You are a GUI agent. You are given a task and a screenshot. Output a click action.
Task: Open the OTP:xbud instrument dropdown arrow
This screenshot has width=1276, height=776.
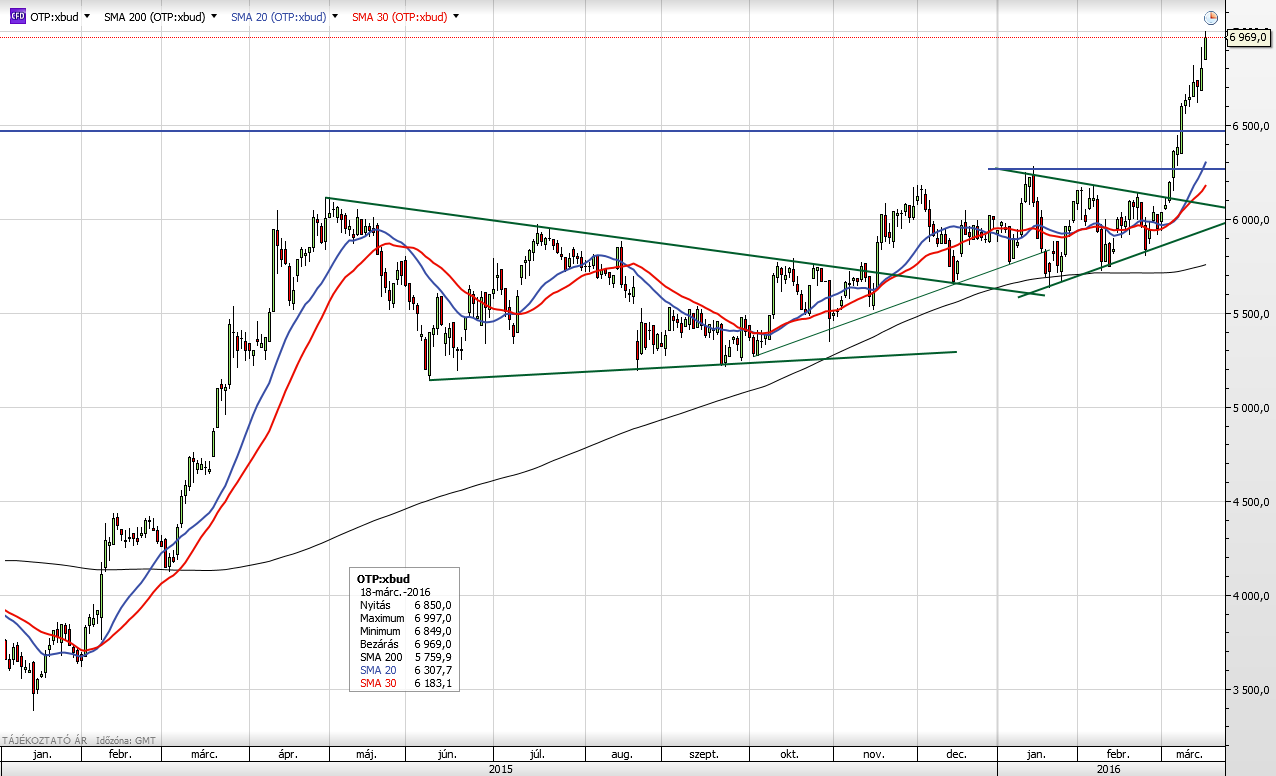click(87, 17)
